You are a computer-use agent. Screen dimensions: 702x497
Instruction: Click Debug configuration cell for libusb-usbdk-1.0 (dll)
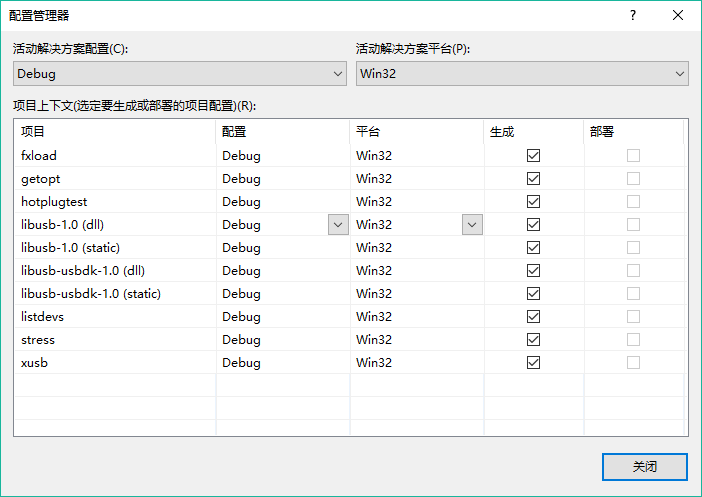283,271
